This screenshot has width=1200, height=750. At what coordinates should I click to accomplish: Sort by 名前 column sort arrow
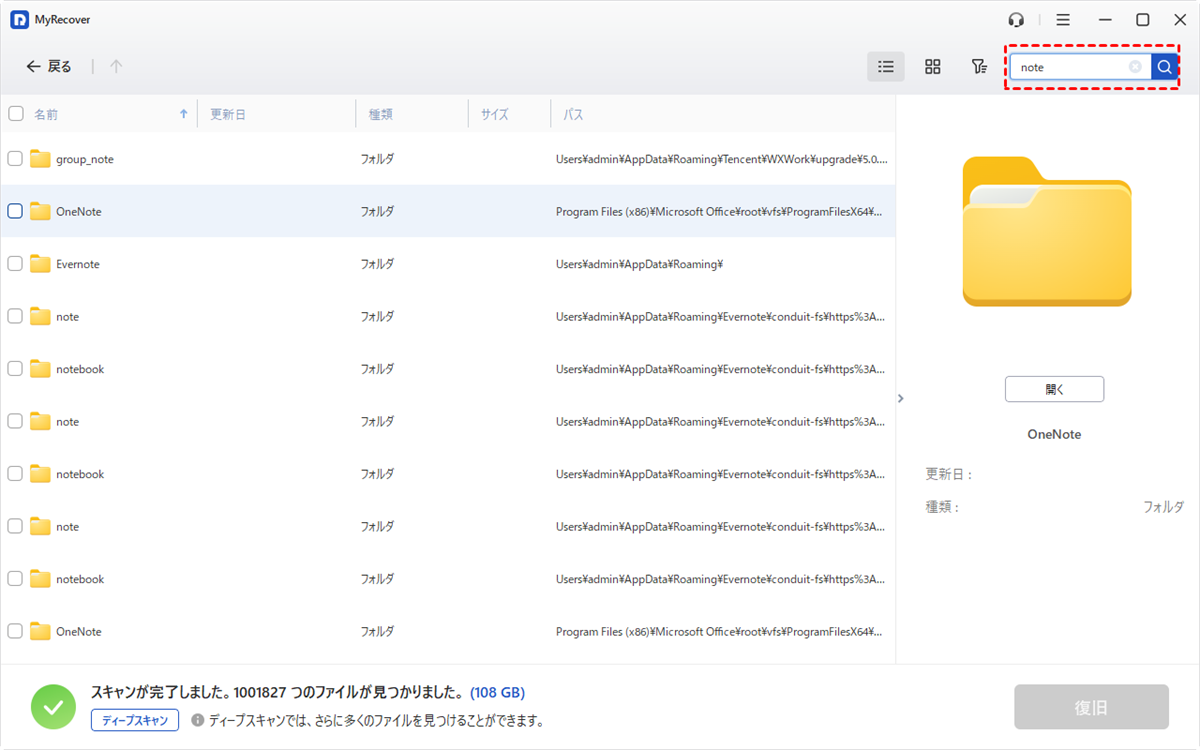click(x=183, y=114)
